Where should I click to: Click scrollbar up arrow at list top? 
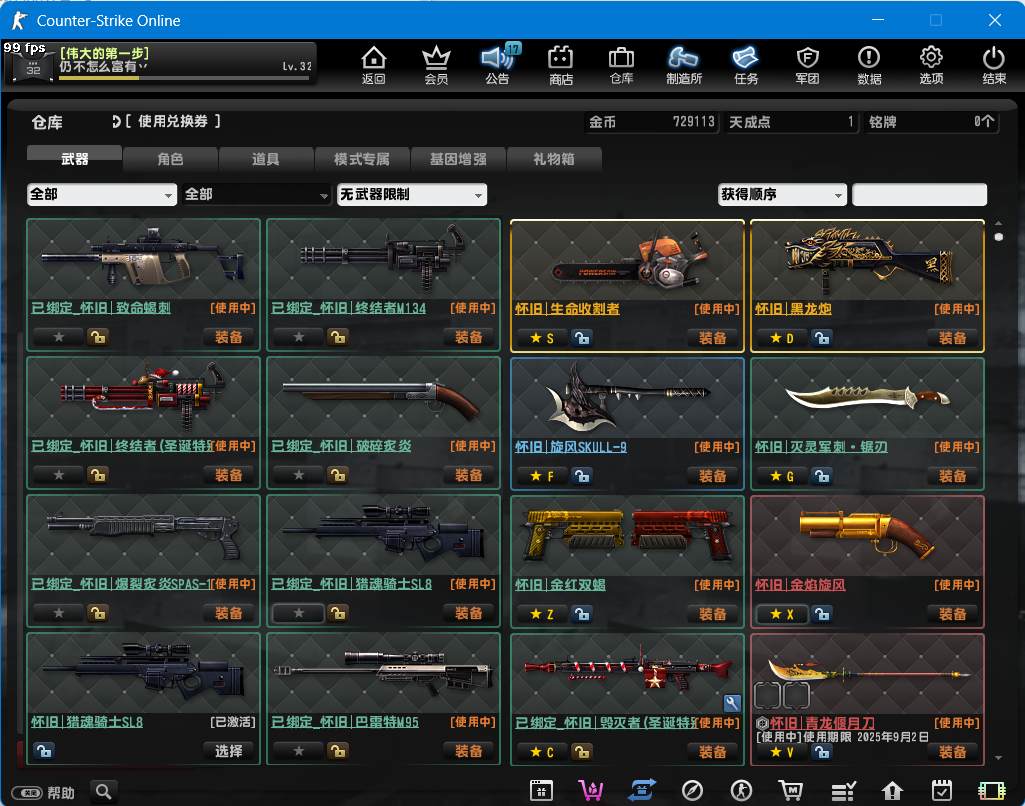[x=998, y=223]
